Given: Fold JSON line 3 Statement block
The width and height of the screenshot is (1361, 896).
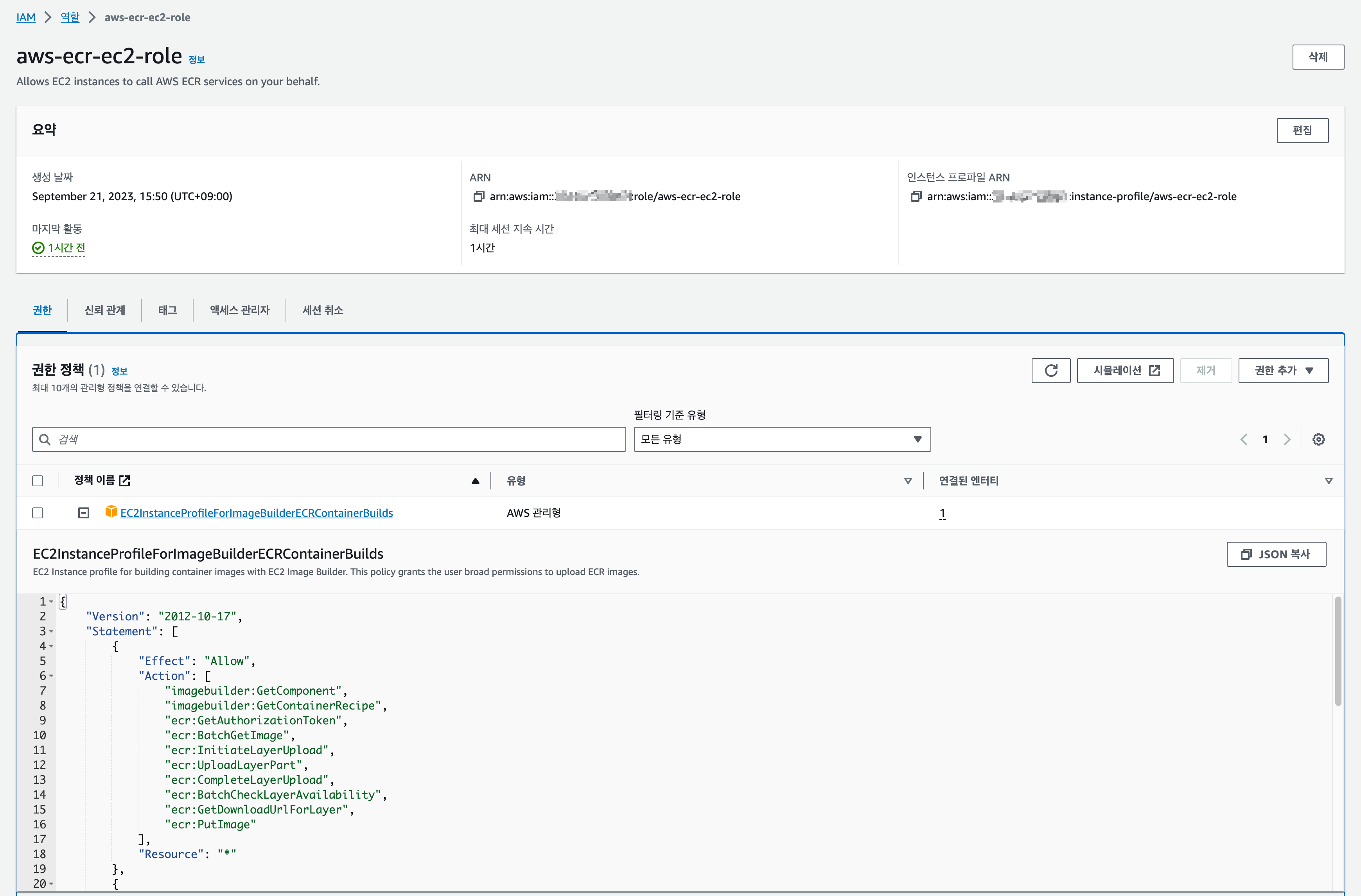Looking at the screenshot, I should tap(52, 631).
